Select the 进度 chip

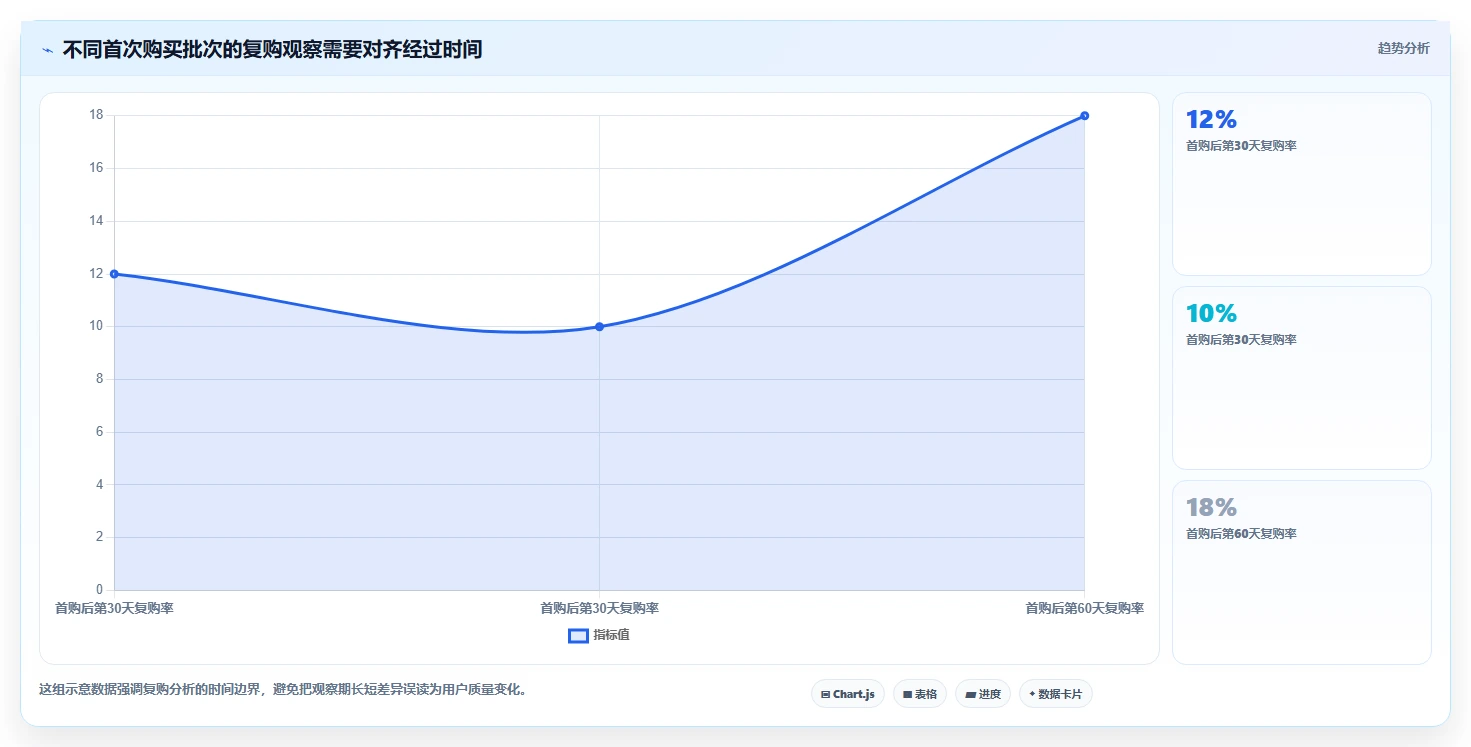coord(983,694)
